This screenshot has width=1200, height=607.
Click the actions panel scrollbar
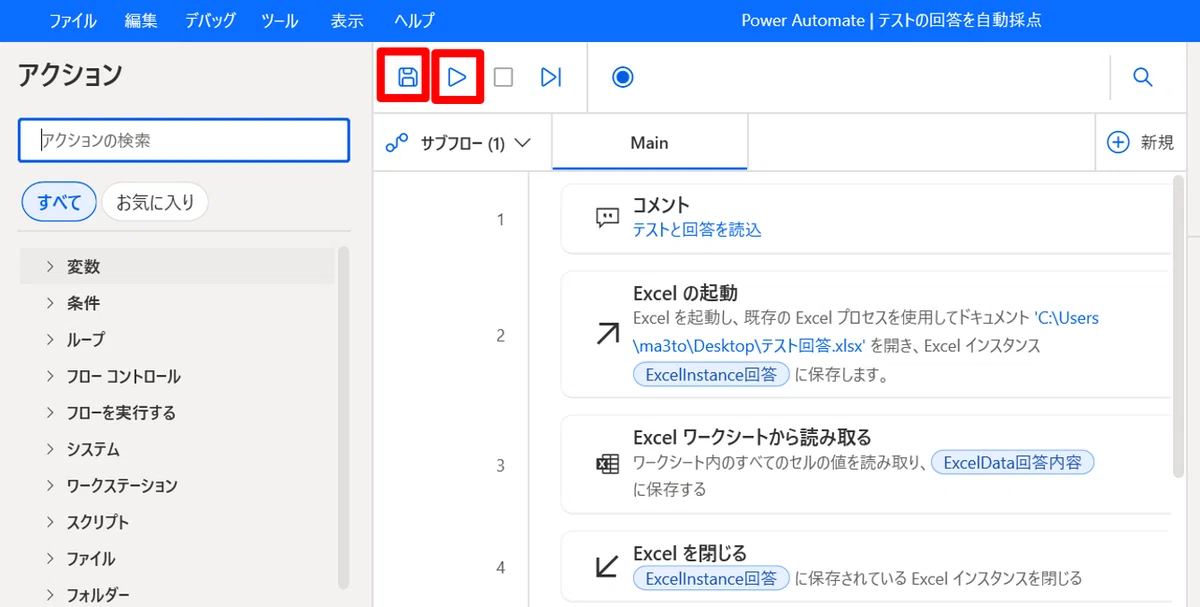pos(344,418)
